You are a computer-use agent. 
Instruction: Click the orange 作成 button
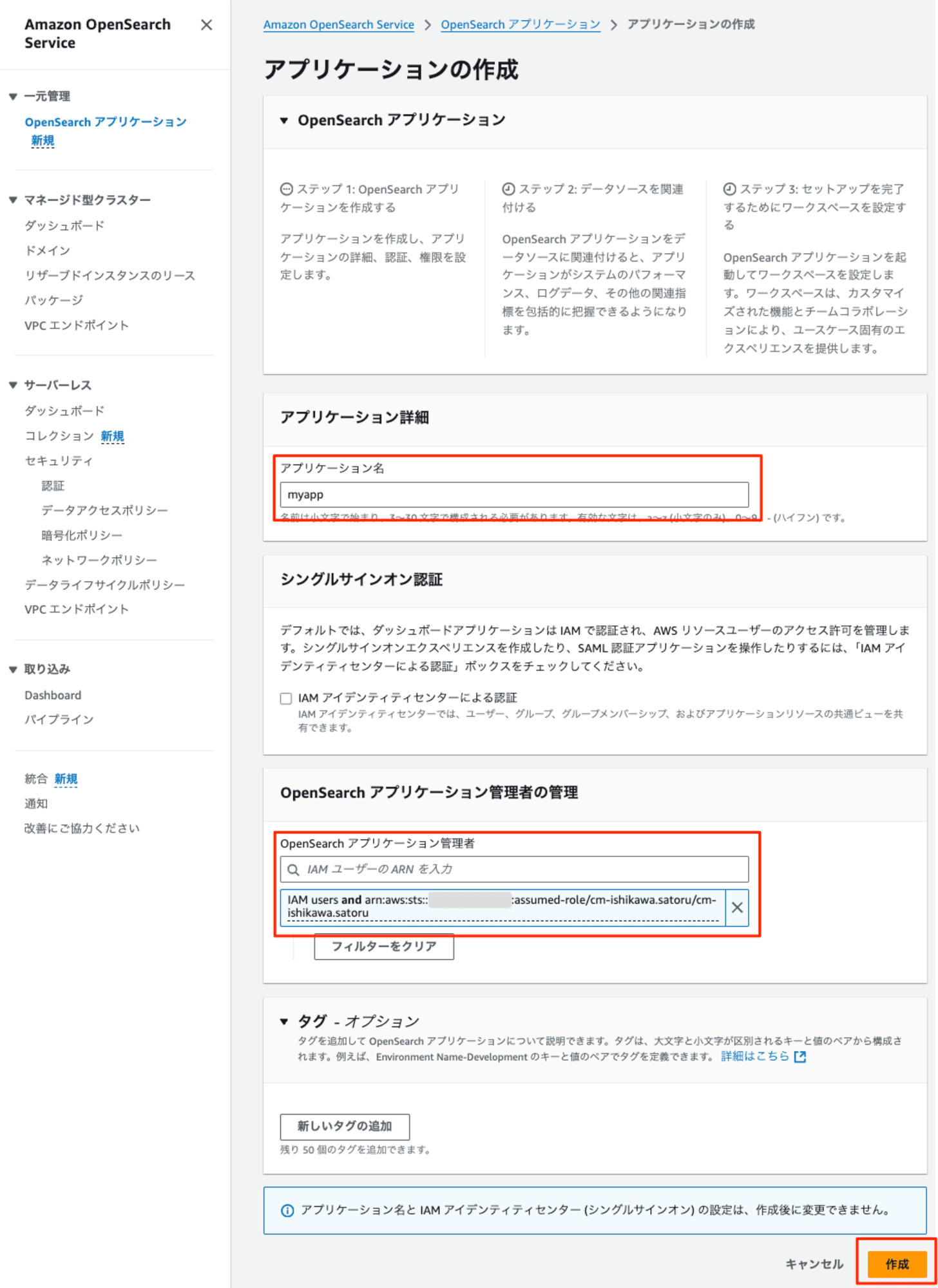tap(897, 1264)
